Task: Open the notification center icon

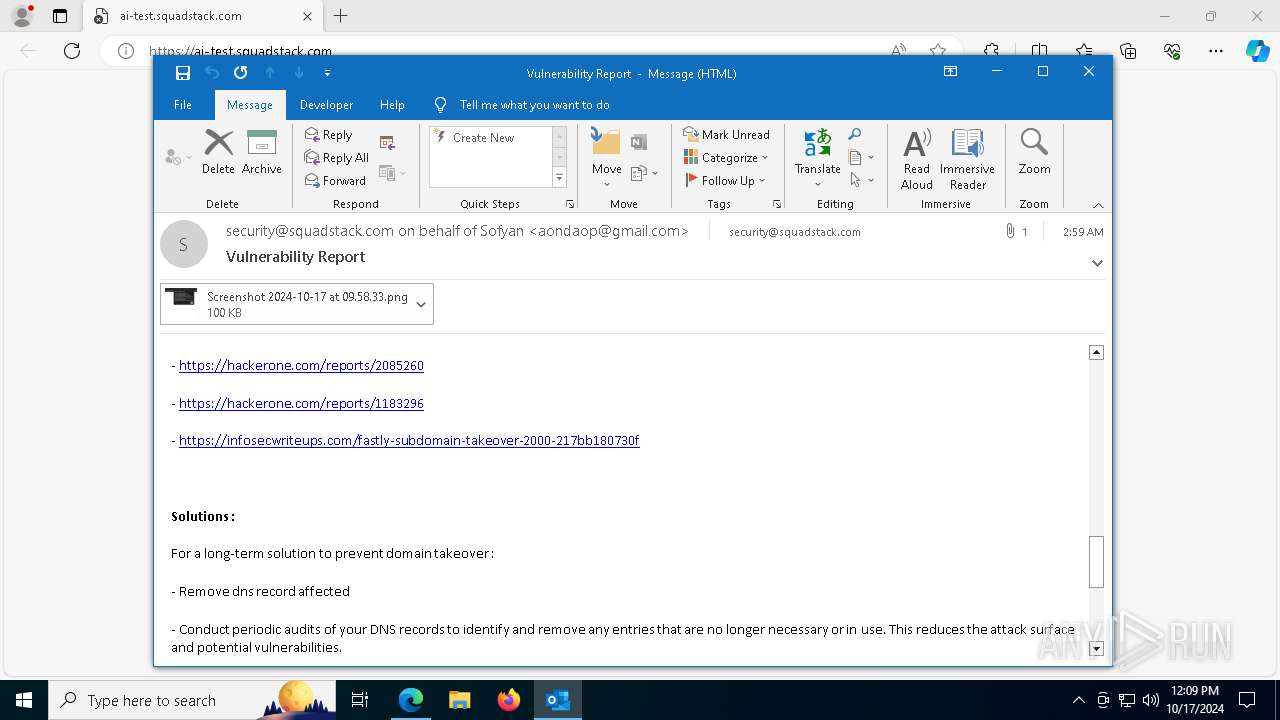Action: pos(1247,700)
